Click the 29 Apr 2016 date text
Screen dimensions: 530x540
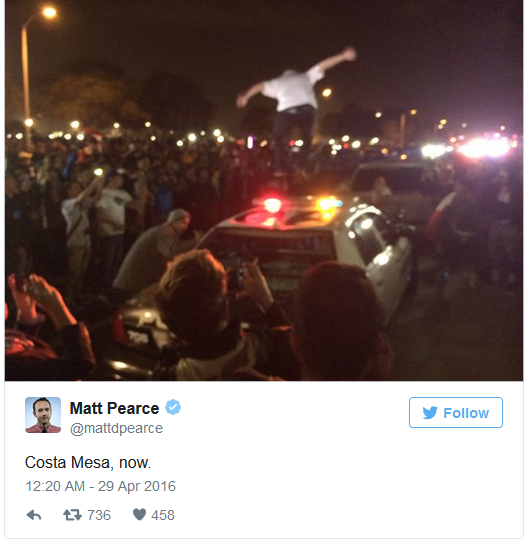(137, 486)
